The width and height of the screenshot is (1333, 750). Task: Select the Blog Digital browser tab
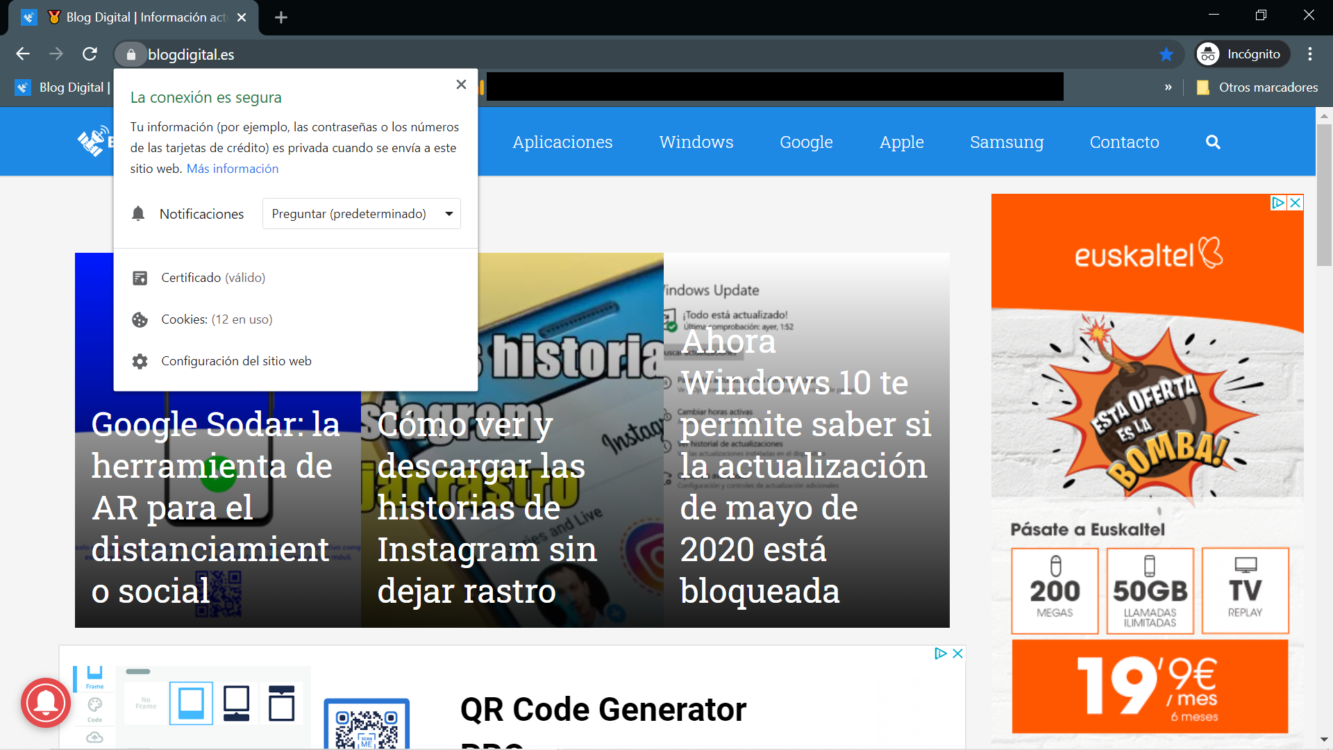pyautogui.click(x=135, y=17)
